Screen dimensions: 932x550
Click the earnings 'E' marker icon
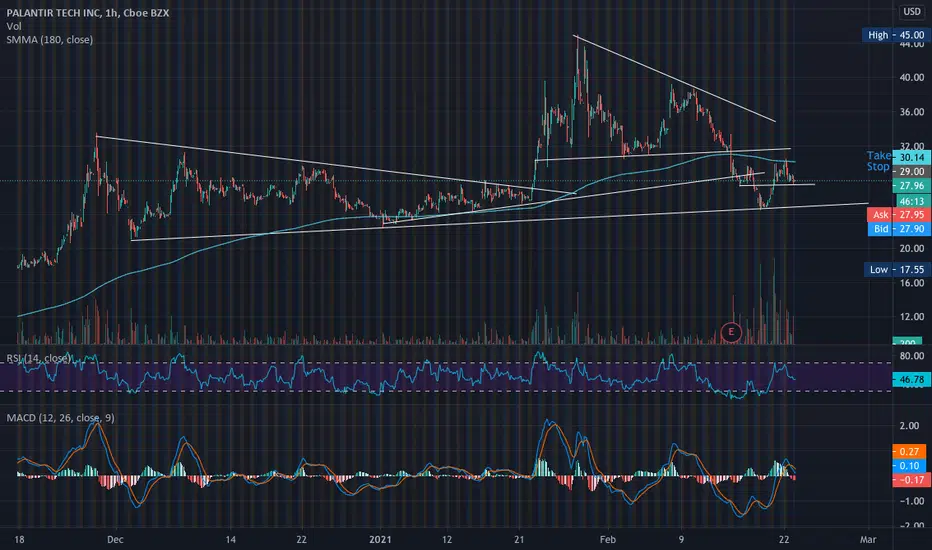coord(731,332)
